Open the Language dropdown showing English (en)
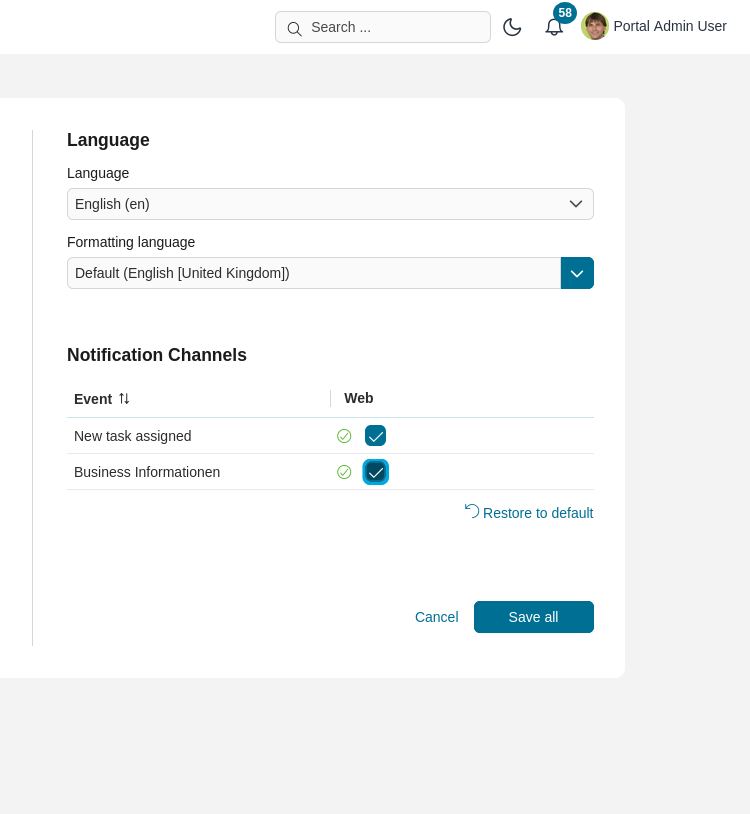This screenshot has width=750, height=814. point(330,204)
